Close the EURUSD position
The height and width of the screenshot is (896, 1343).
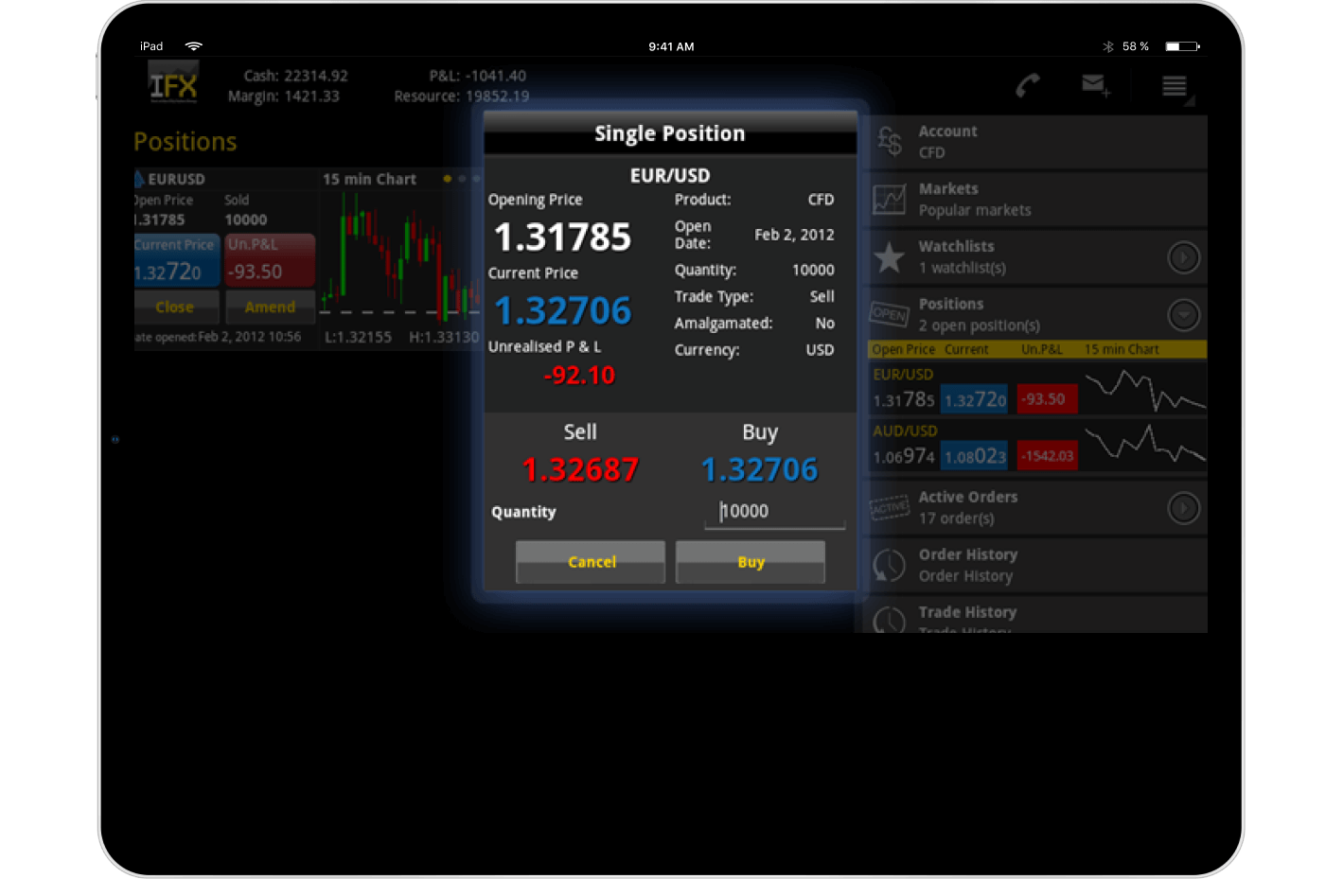pyautogui.click(x=176, y=307)
